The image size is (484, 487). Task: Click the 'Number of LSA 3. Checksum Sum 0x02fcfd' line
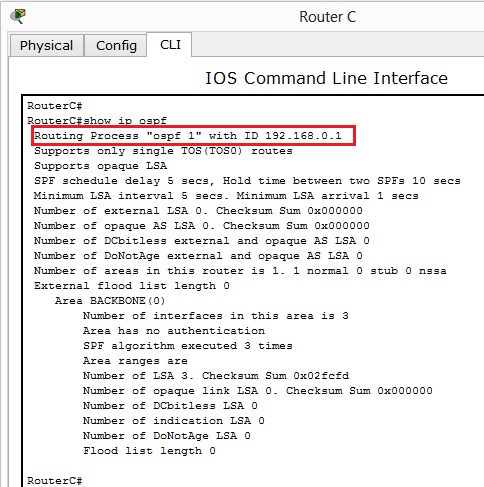pos(216,376)
